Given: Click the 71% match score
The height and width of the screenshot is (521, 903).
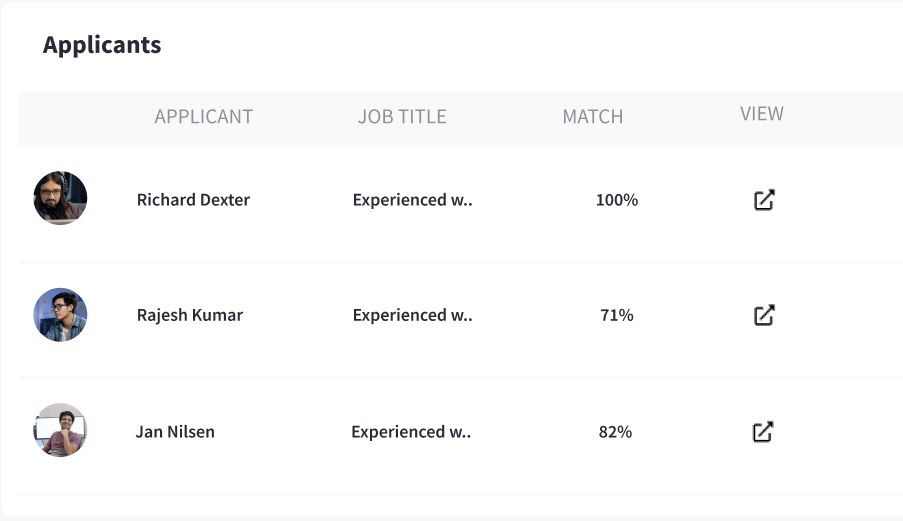Looking at the screenshot, I should point(617,315).
